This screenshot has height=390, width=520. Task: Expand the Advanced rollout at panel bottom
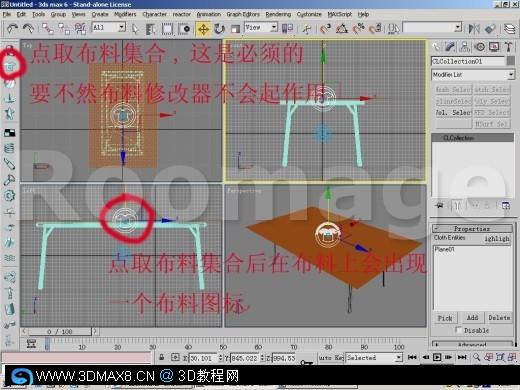tap(472, 344)
